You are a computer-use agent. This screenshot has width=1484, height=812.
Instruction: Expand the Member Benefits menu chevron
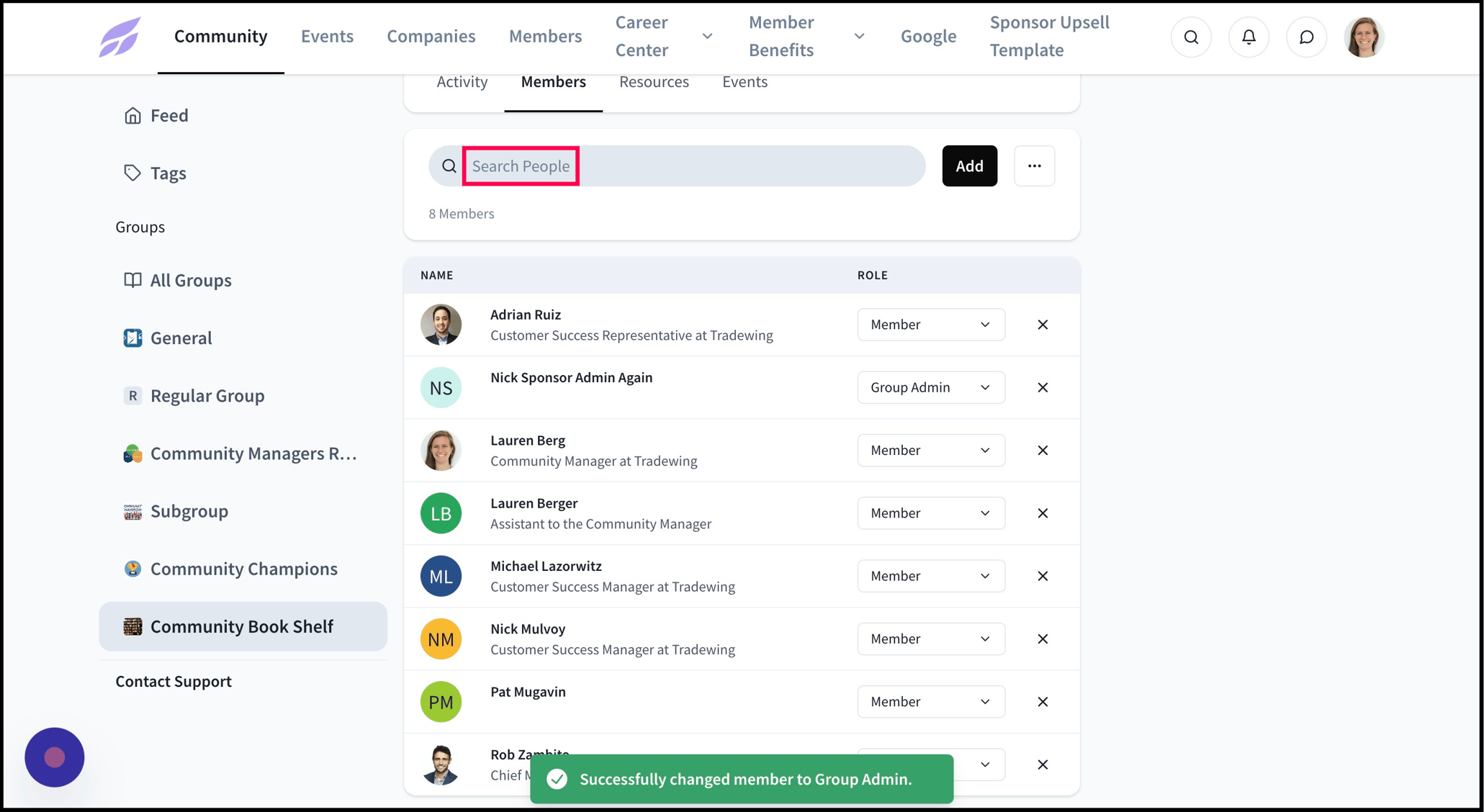pyautogui.click(x=859, y=36)
